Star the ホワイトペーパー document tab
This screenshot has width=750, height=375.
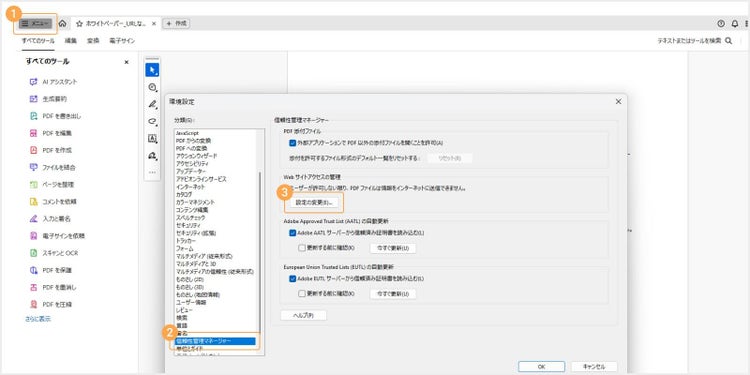tap(79, 23)
